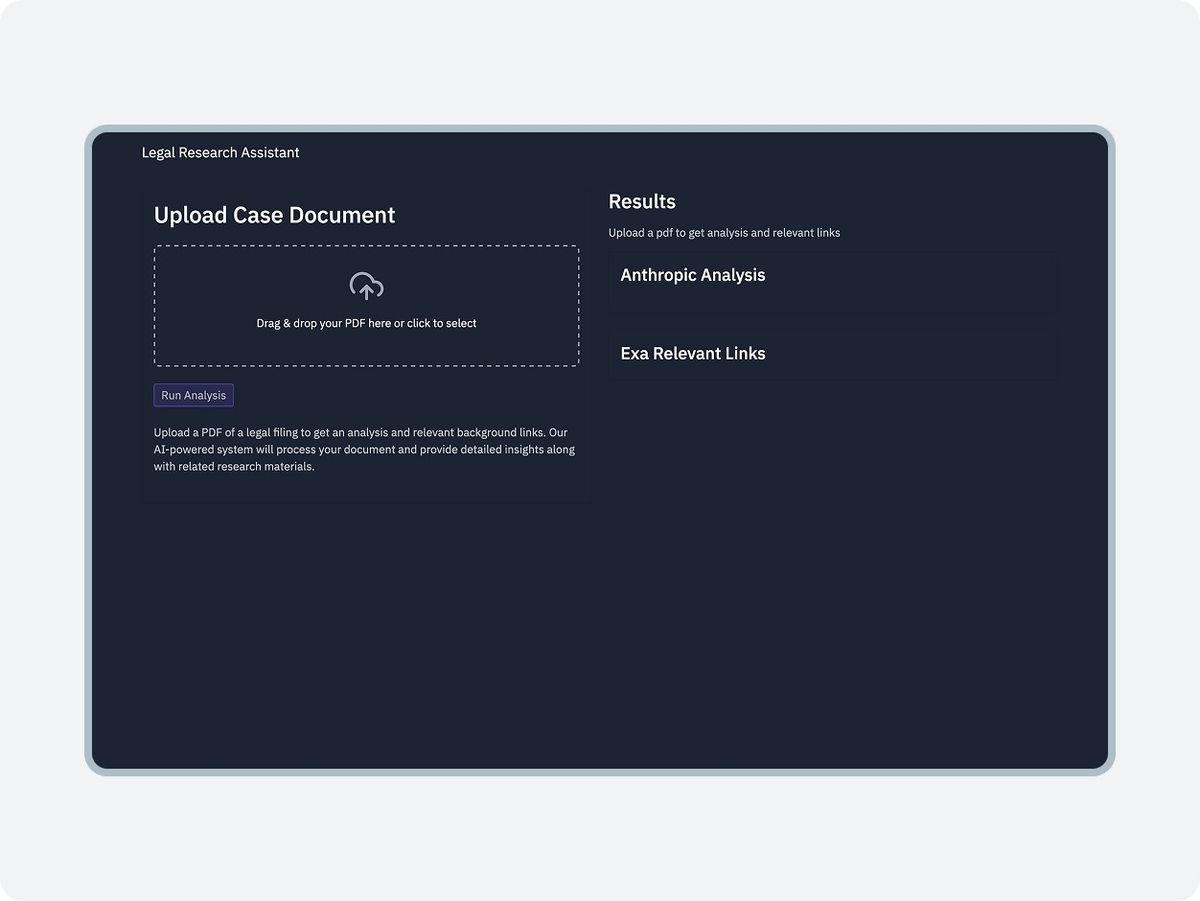This screenshot has width=1200, height=901.
Task: Open the Anthropic Analysis results panel
Action: click(833, 281)
